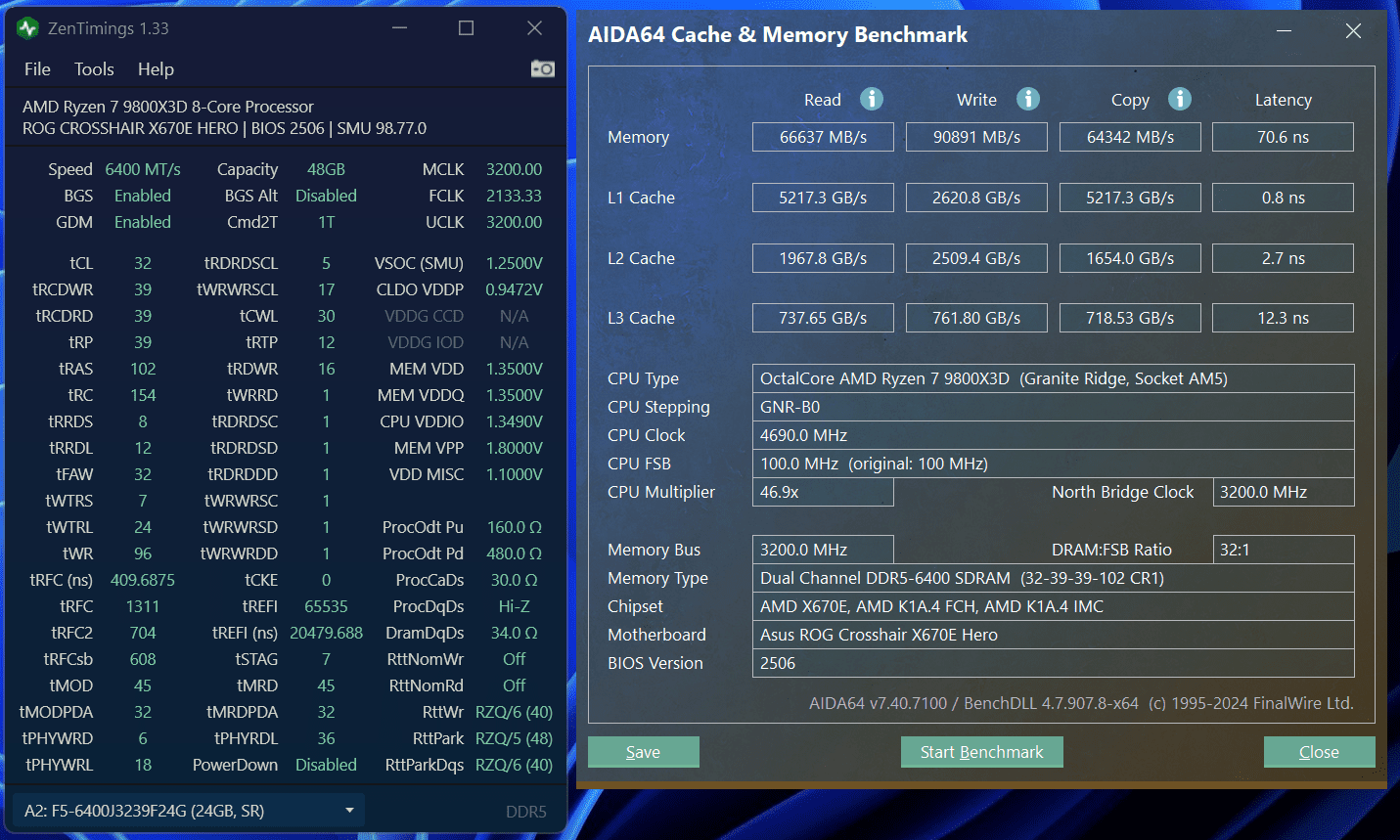Click the Memory Write 90891 MB/s field
This screenshot has height=840, width=1400.
pos(976,137)
